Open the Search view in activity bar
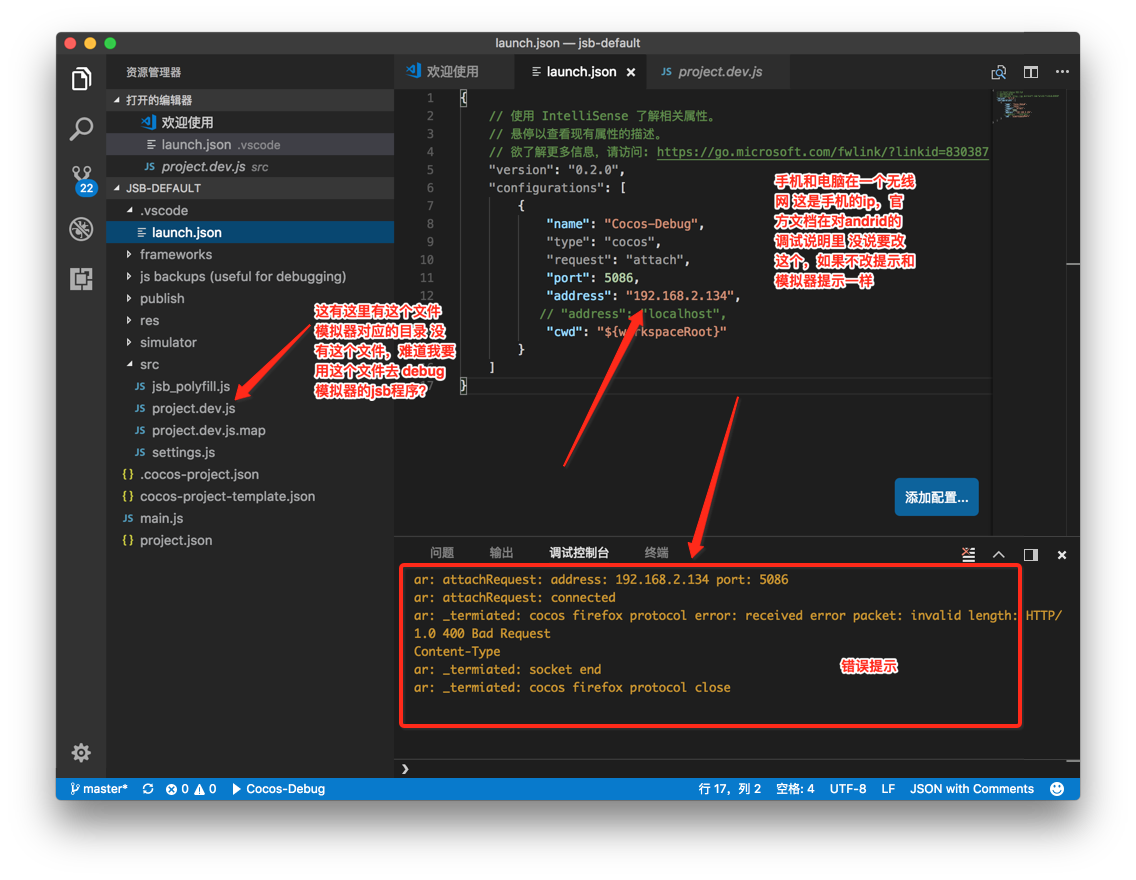Image resolution: width=1136 pixels, height=880 pixels. point(81,129)
